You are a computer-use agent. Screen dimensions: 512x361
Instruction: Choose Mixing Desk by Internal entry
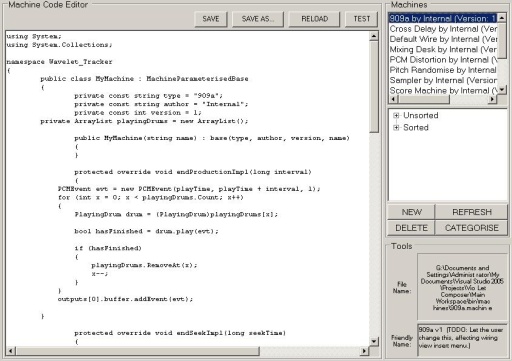[443, 49]
